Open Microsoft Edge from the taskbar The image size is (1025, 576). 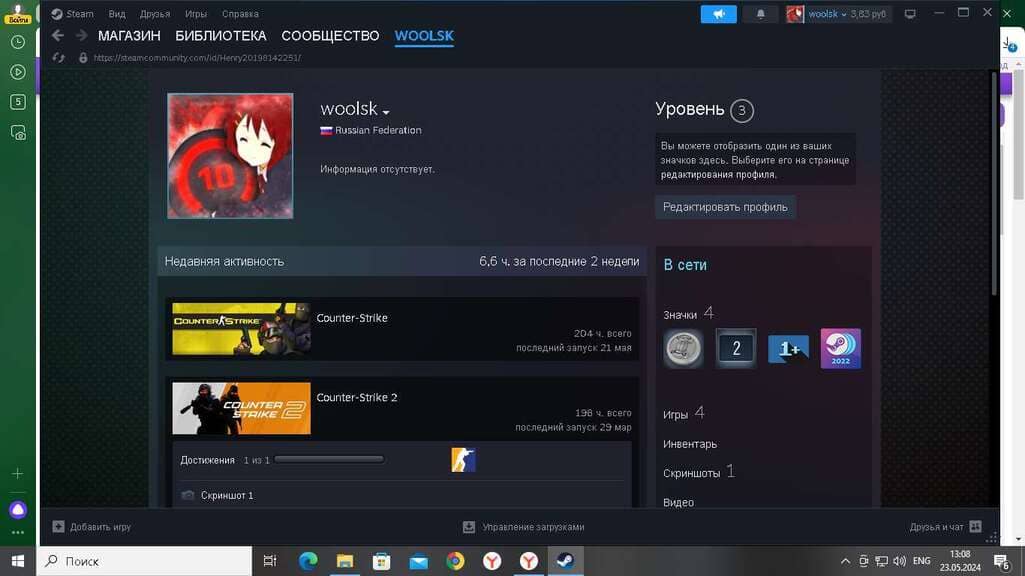coord(308,561)
